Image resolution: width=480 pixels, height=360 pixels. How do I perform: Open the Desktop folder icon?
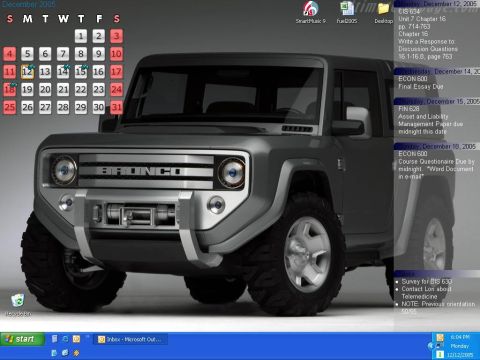pyautogui.click(x=383, y=12)
